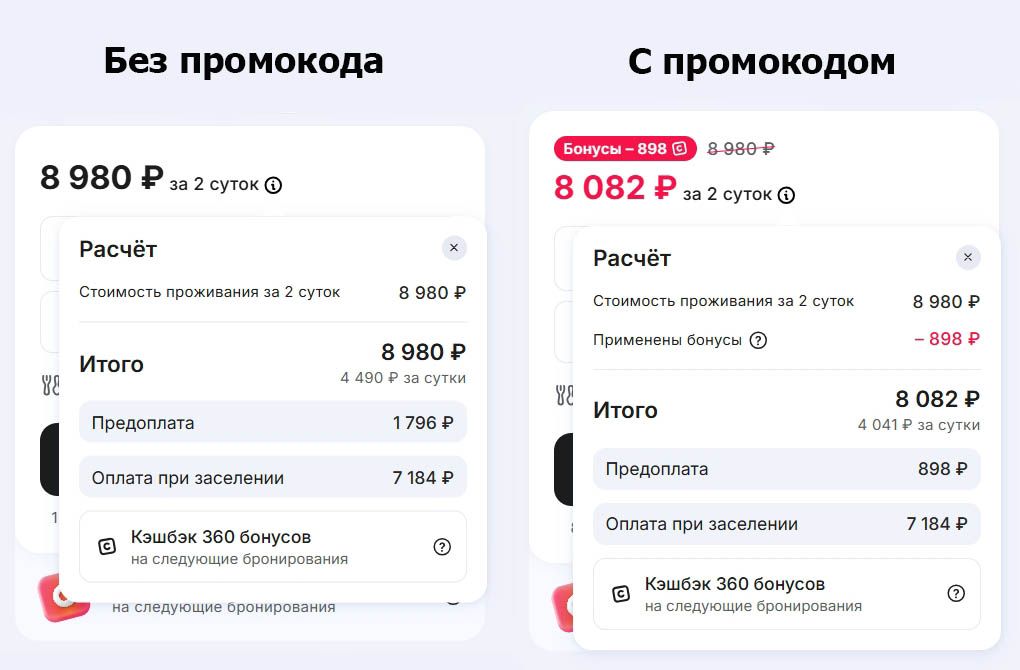Click info icon beside red 8 082 ₽ price
This screenshot has height=670, width=1020.
coord(787,195)
